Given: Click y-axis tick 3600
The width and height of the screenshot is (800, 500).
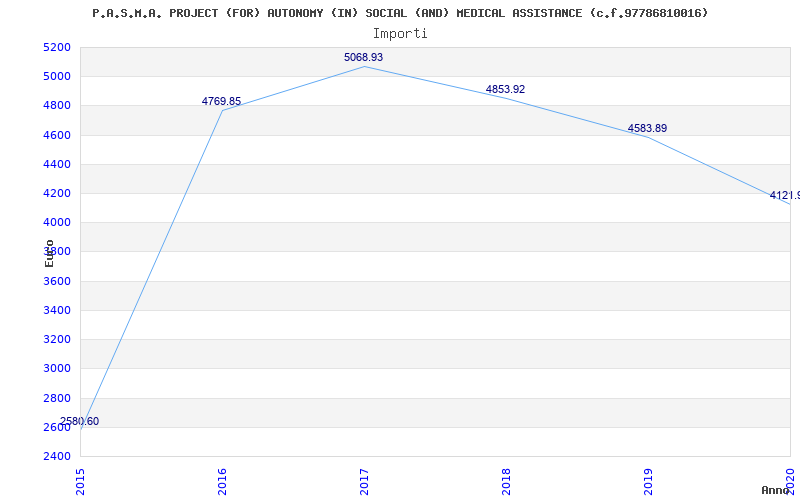Looking at the screenshot, I should click(57, 281).
